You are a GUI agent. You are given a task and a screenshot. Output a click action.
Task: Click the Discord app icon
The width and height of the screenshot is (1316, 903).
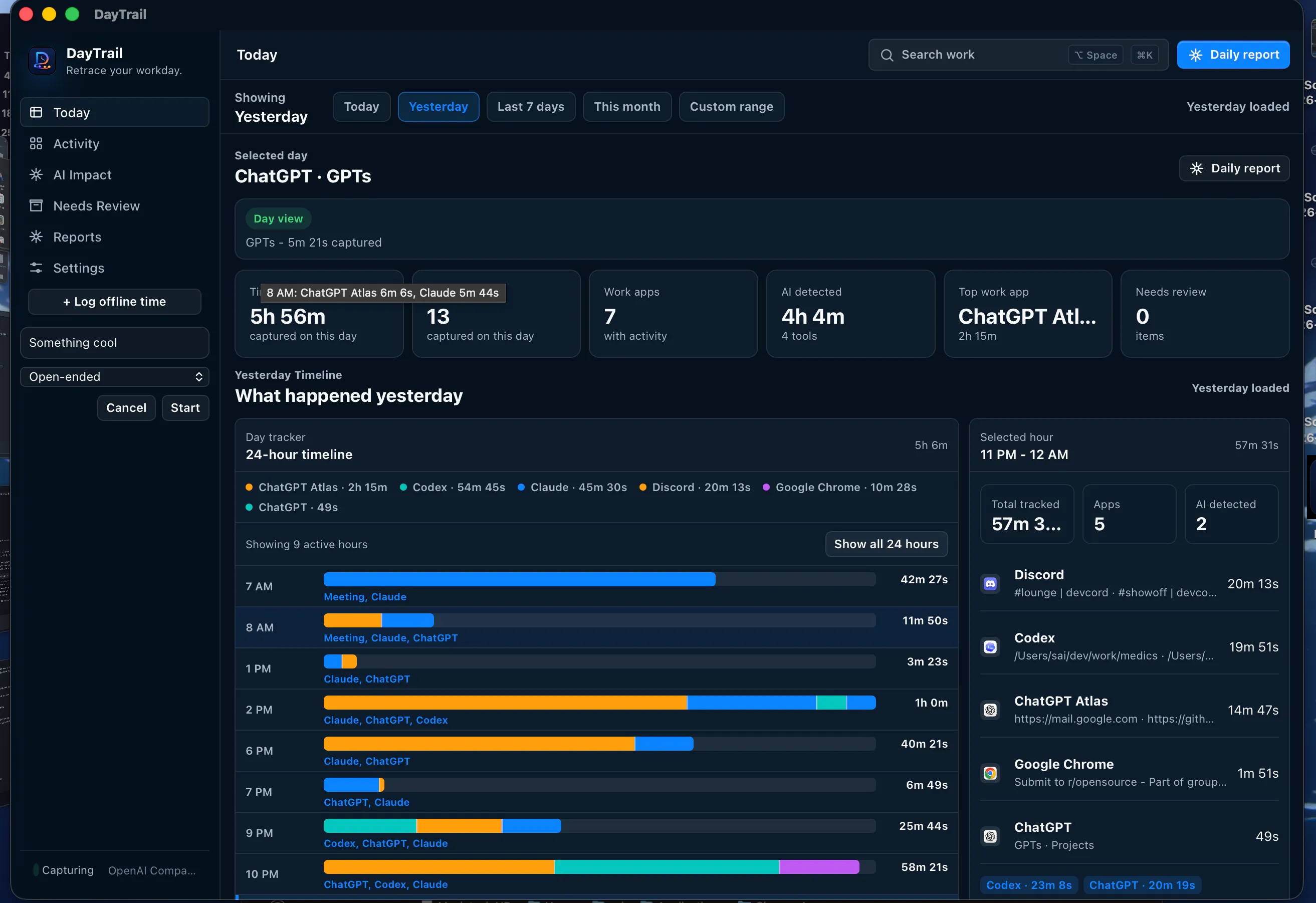click(990, 584)
